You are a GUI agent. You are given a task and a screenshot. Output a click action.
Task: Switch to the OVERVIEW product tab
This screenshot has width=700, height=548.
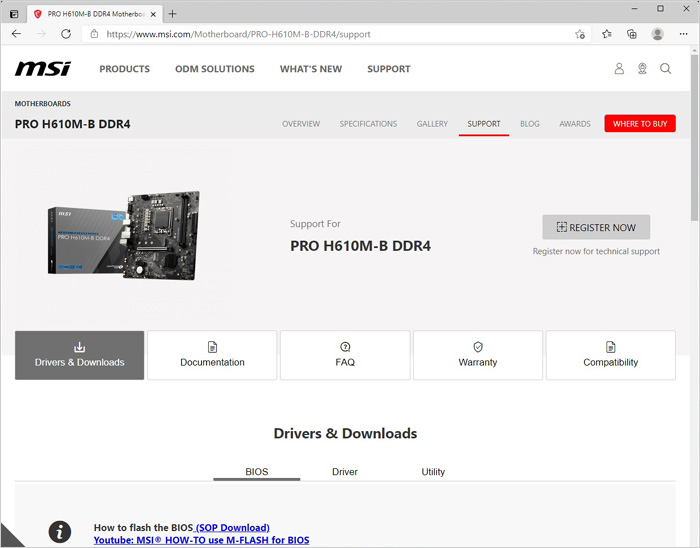tap(301, 124)
